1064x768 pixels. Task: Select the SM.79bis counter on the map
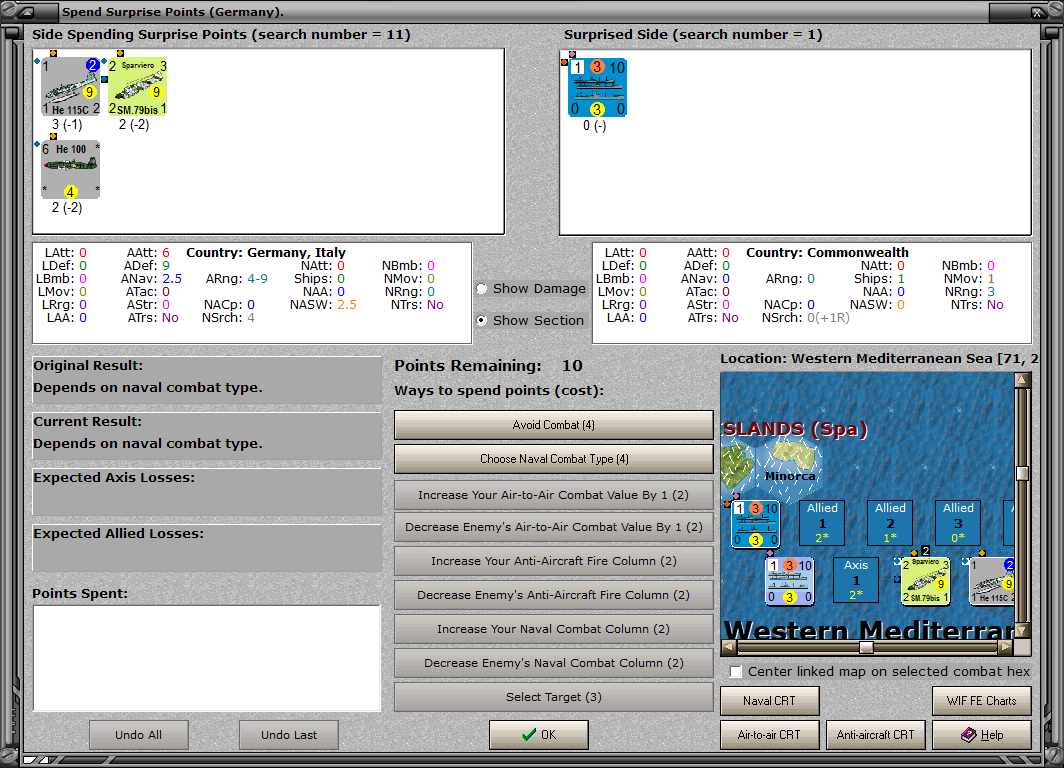pyautogui.click(x=925, y=581)
